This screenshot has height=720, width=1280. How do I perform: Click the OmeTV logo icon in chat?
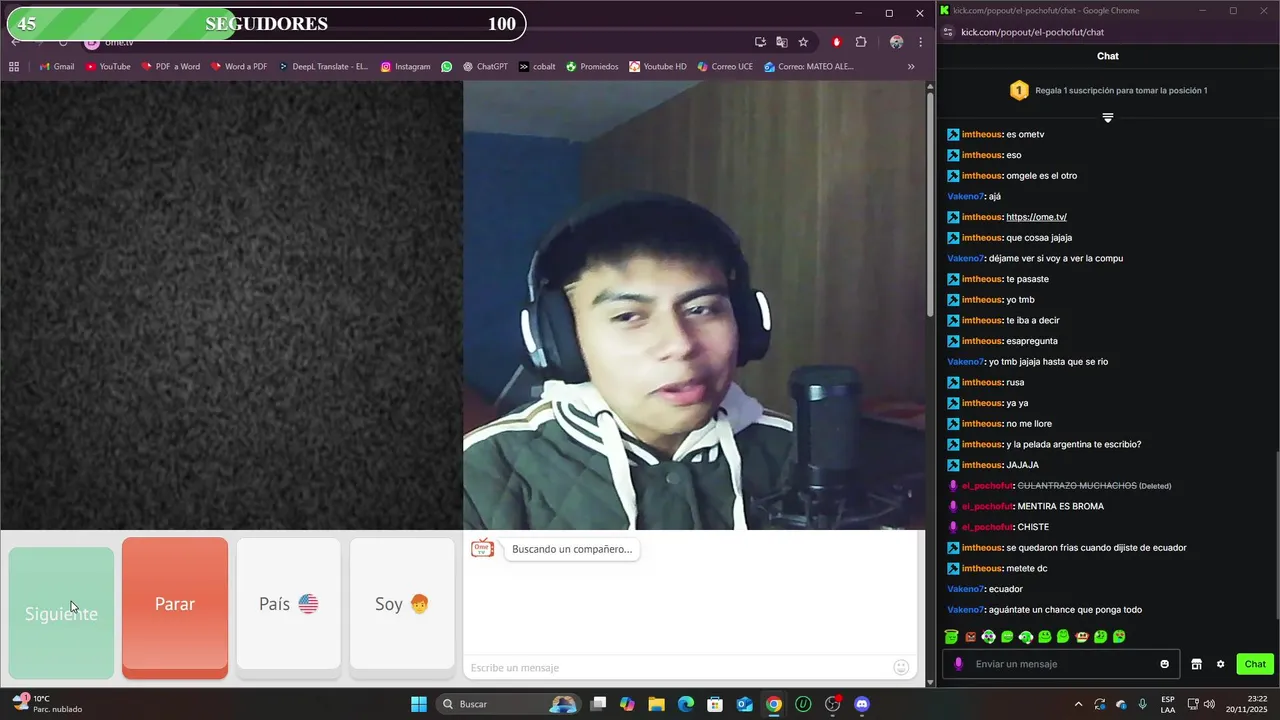(483, 548)
